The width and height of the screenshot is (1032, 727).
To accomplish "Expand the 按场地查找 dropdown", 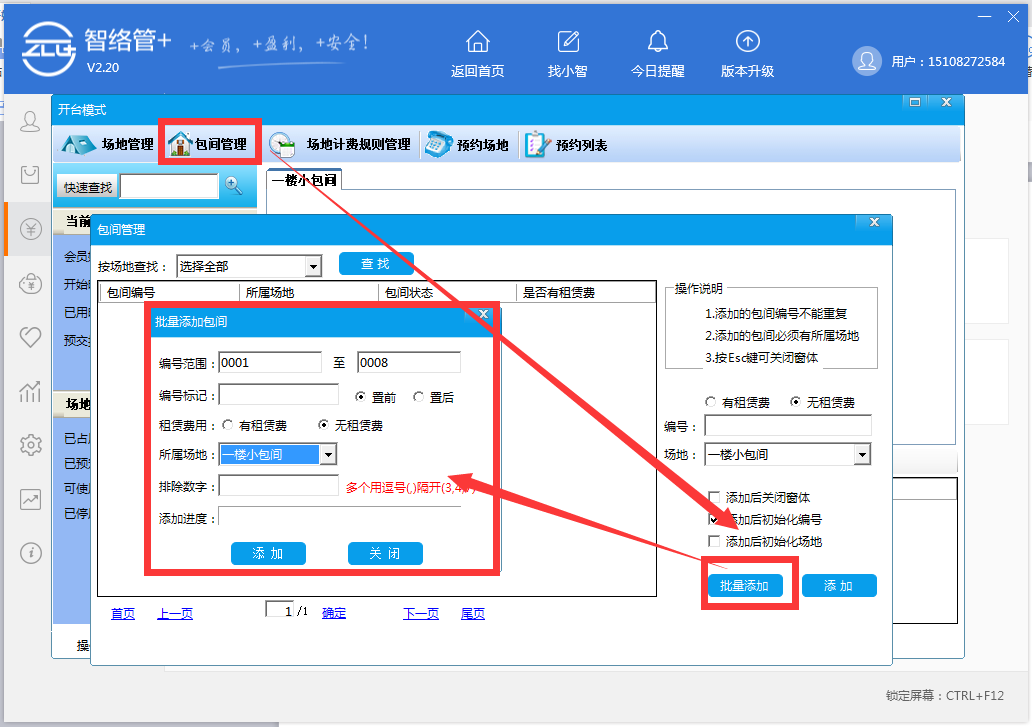I will 313,266.
